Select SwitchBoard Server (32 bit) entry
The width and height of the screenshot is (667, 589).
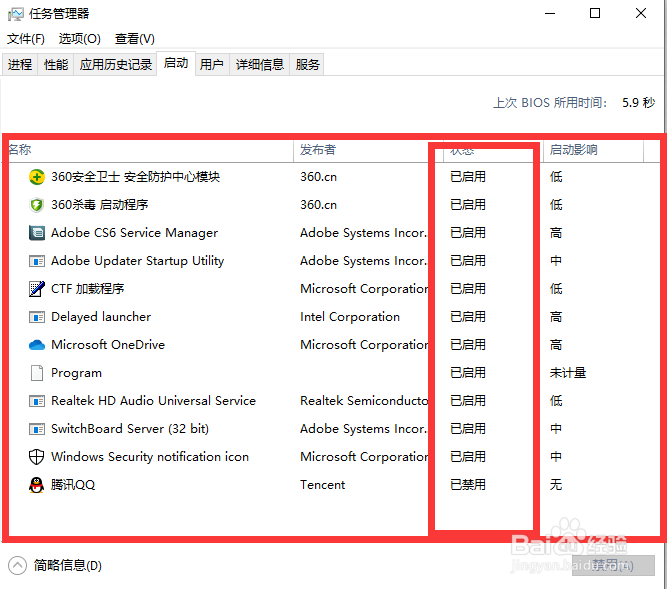[x=334, y=429]
